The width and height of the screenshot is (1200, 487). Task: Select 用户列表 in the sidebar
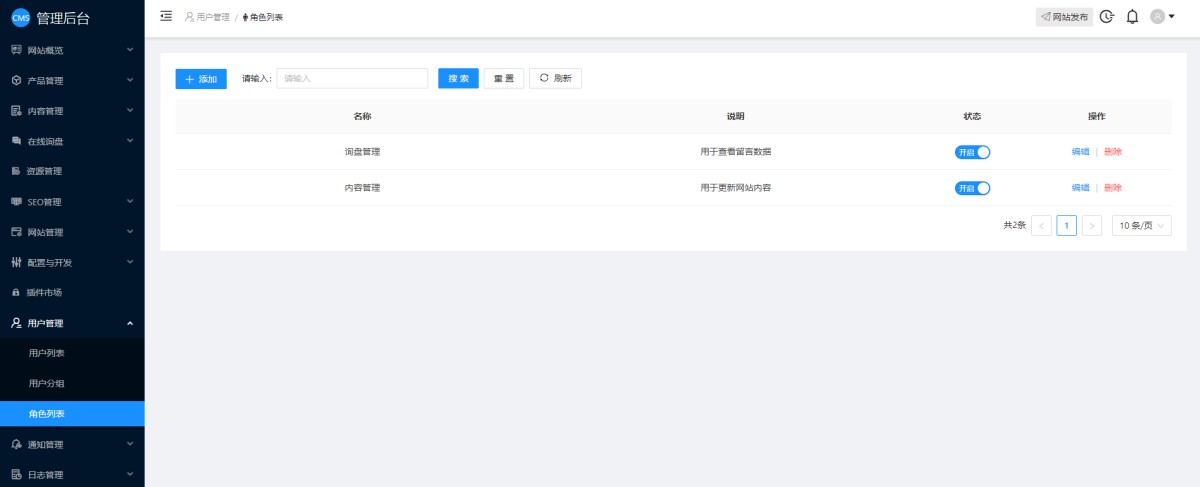point(47,353)
